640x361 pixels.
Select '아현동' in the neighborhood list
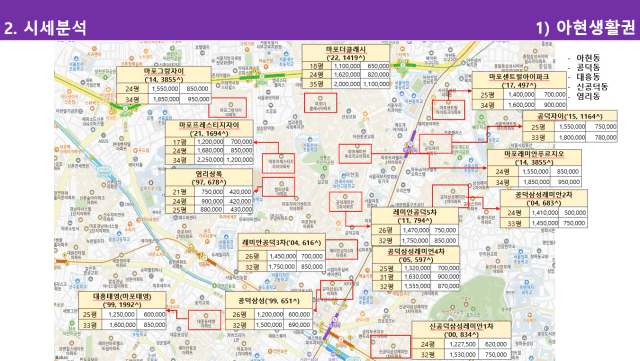click(588, 58)
